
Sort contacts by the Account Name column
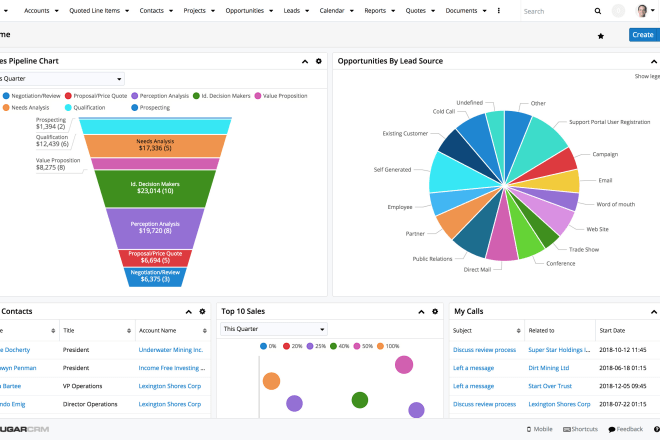point(205,331)
